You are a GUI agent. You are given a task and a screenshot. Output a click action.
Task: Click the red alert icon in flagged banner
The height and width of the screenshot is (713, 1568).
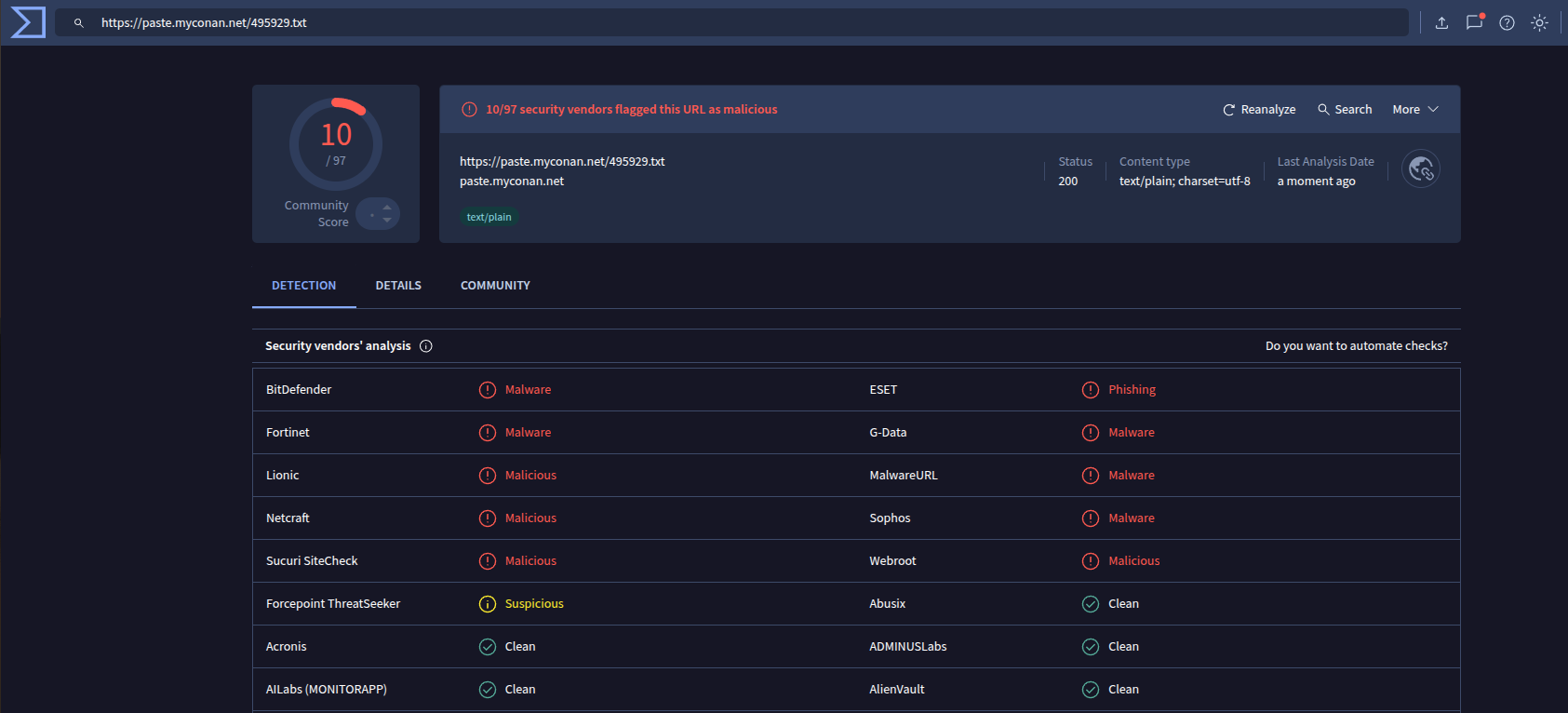click(470, 110)
